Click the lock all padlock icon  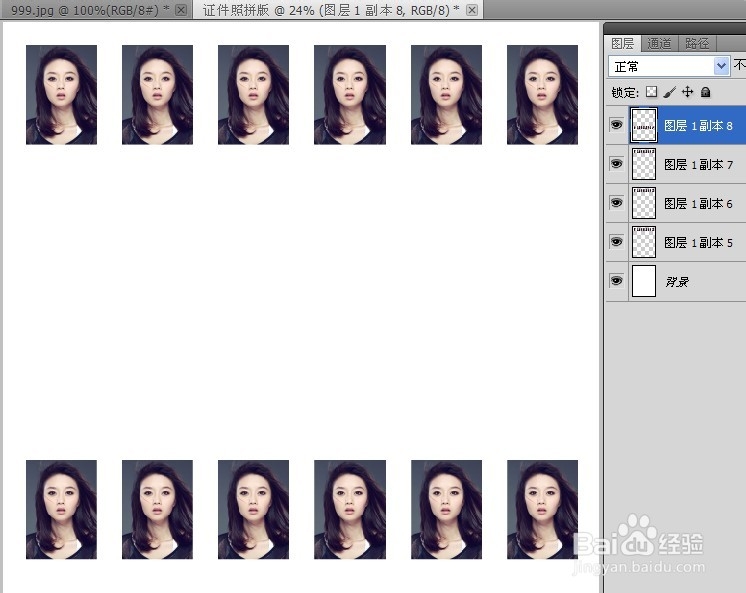click(x=706, y=92)
